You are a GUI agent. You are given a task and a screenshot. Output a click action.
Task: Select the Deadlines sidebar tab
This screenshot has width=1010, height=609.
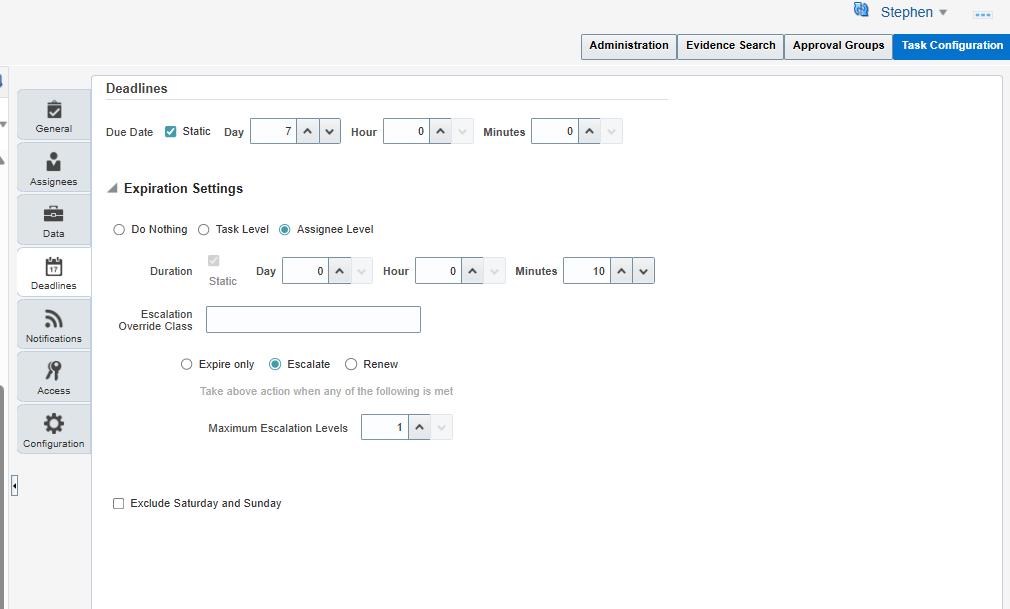[x=54, y=273]
